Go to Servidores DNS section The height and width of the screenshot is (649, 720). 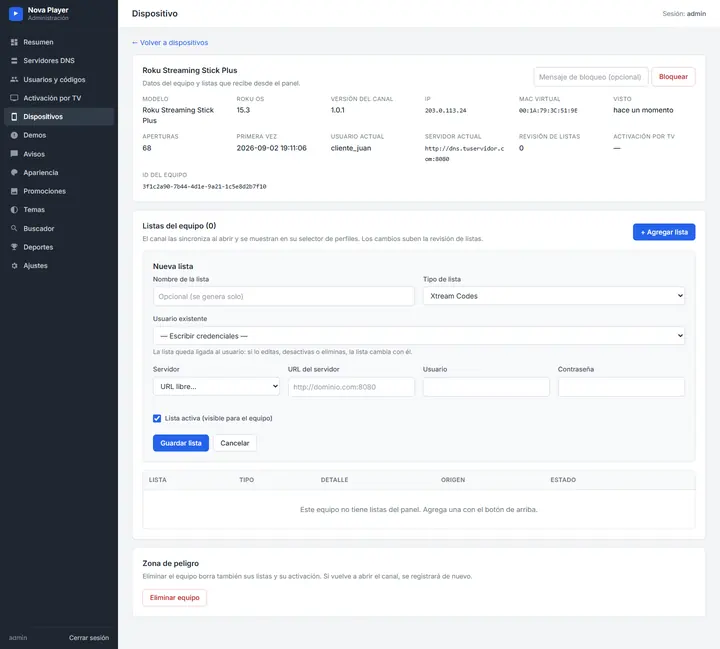59,61
